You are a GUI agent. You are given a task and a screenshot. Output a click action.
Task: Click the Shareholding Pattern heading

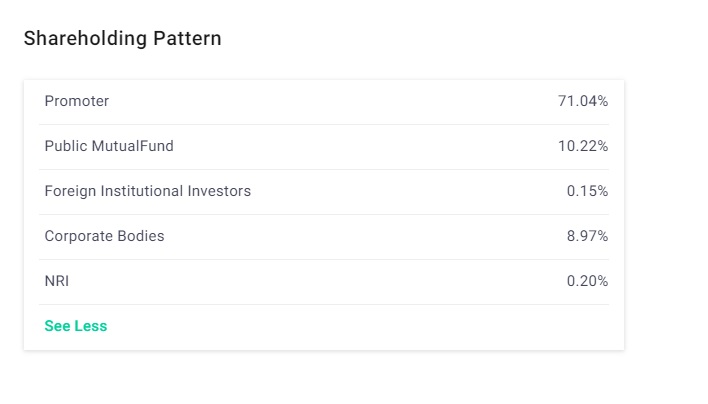pos(122,38)
